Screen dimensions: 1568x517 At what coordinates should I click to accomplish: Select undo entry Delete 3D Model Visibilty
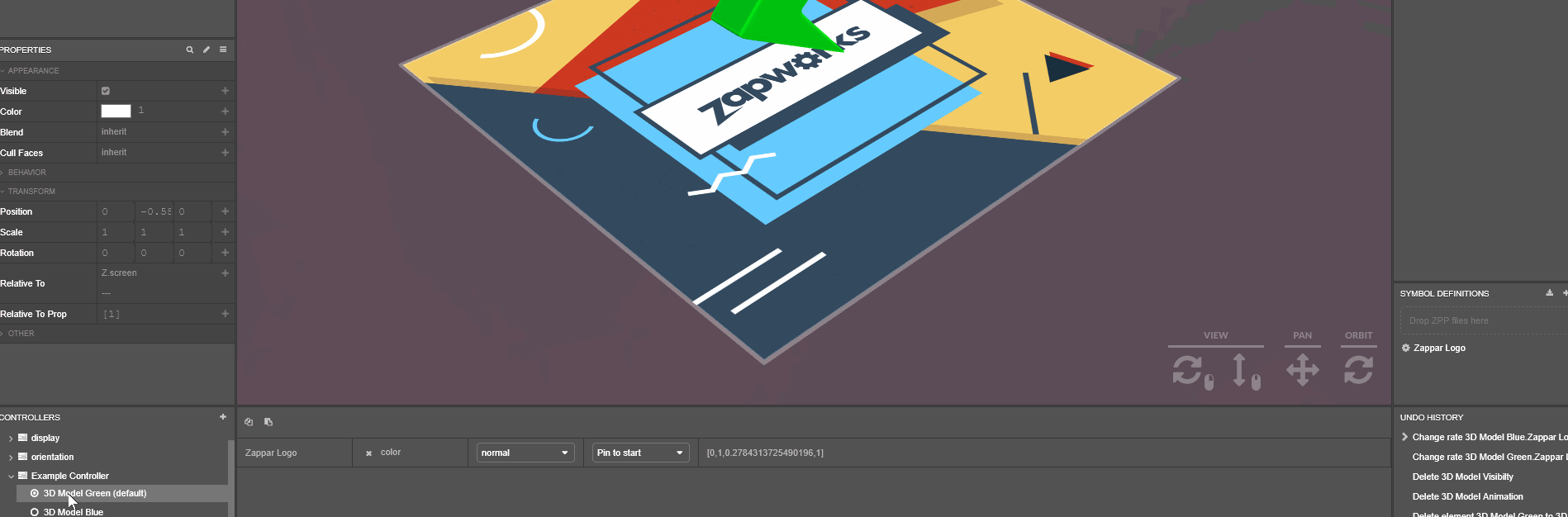[1463, 477]
